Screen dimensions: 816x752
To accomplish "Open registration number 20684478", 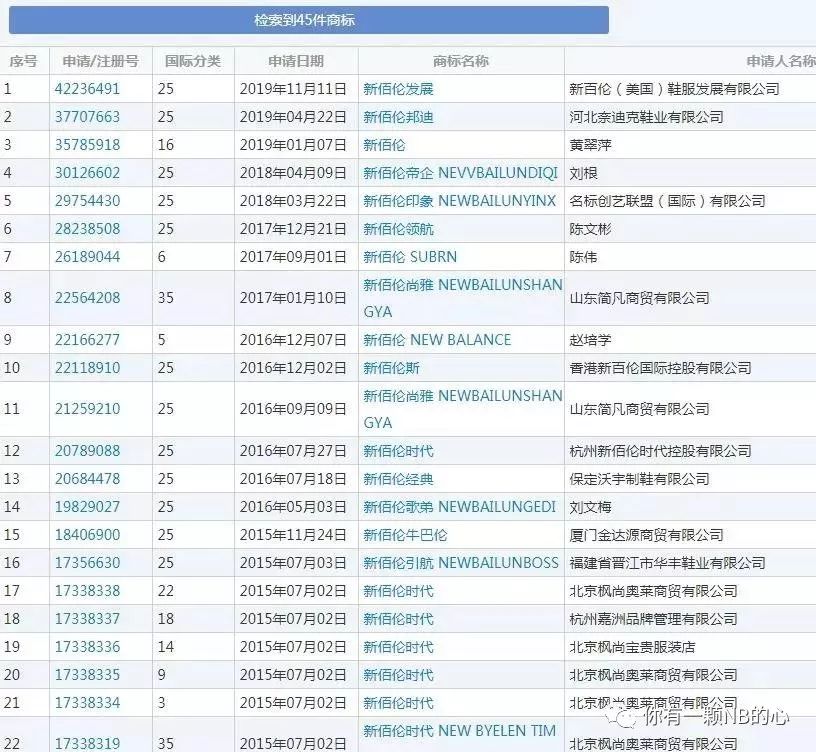I will pos(87,479).
